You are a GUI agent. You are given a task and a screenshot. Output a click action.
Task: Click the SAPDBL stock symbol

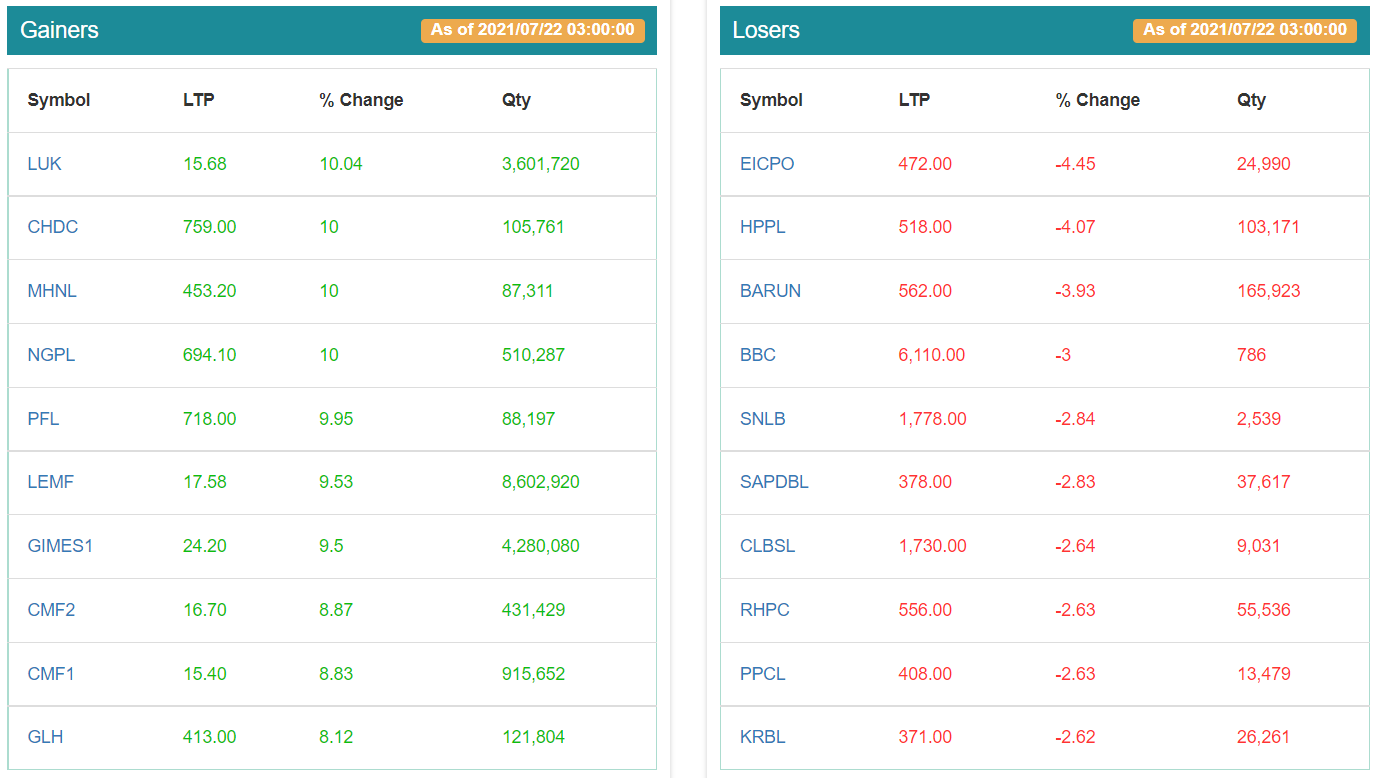tap(774, 482)
